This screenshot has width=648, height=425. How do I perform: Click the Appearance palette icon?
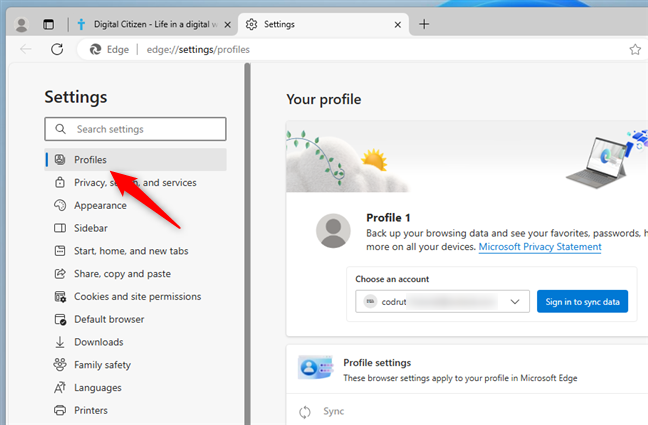click(x=60, y=205)
